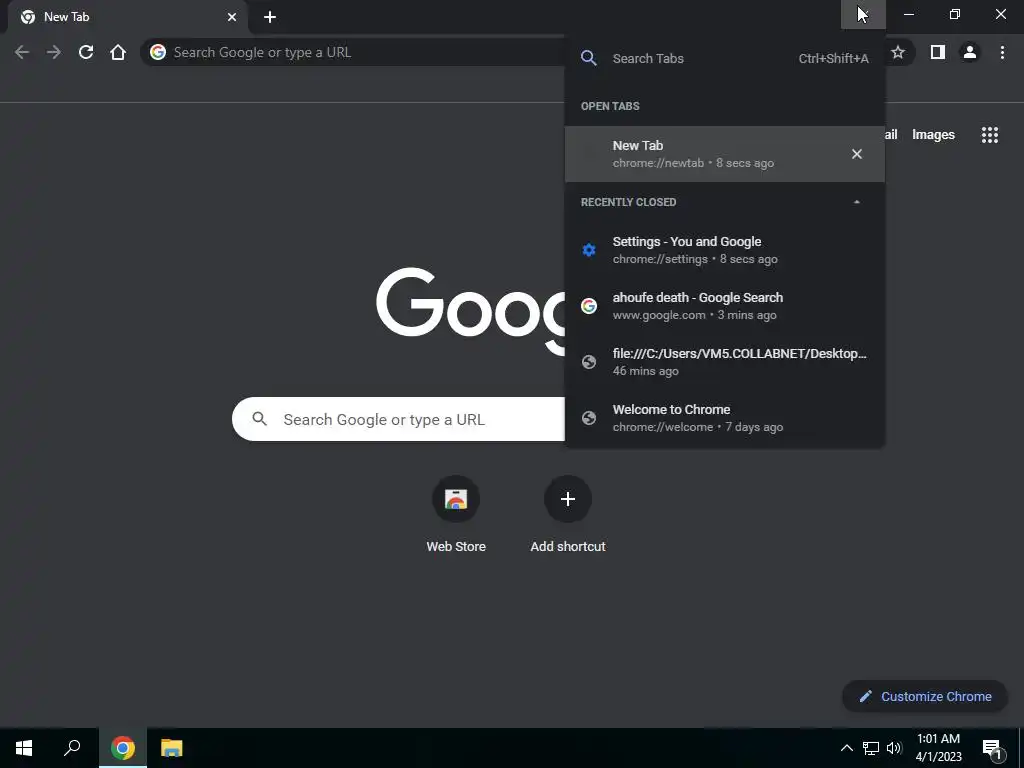Reopen Settings - You and Google tab
The width and height of the screenshot is (1024, 768).
[x=725, y=250]
